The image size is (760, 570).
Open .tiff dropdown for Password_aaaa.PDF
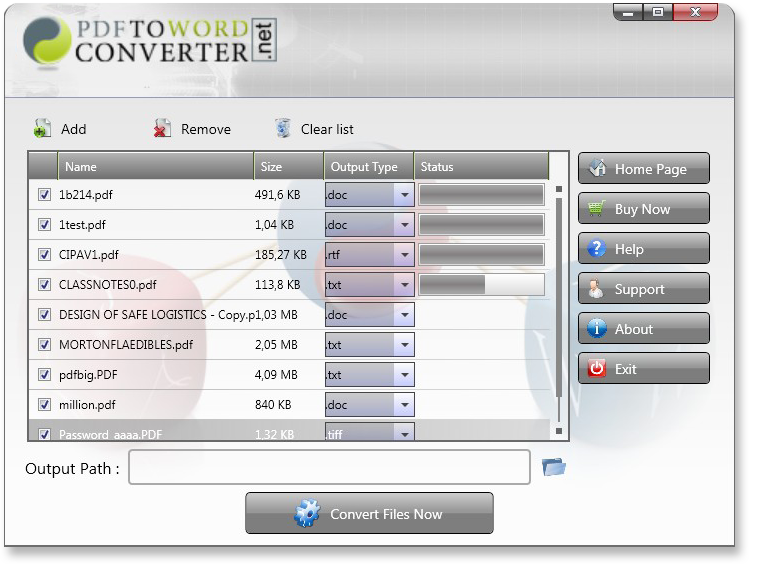click(404, 433)
